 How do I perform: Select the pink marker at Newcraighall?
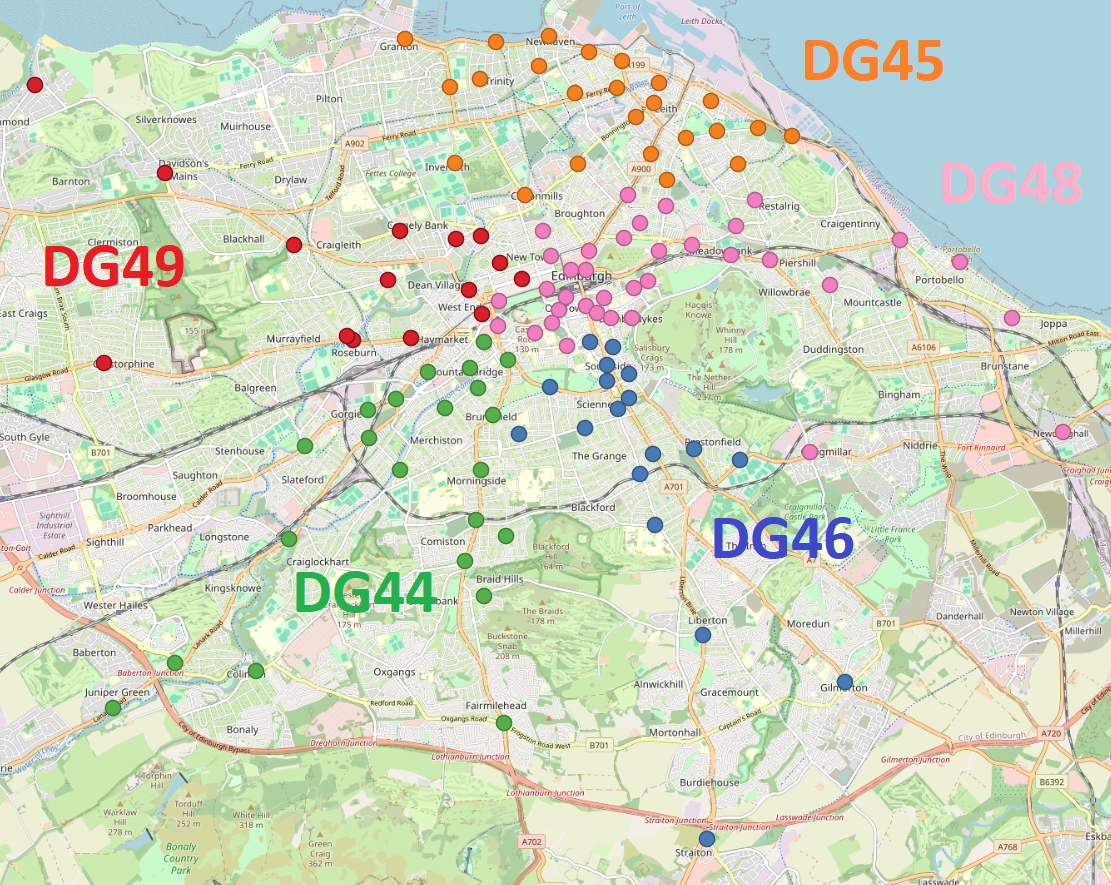point(1063,432)
